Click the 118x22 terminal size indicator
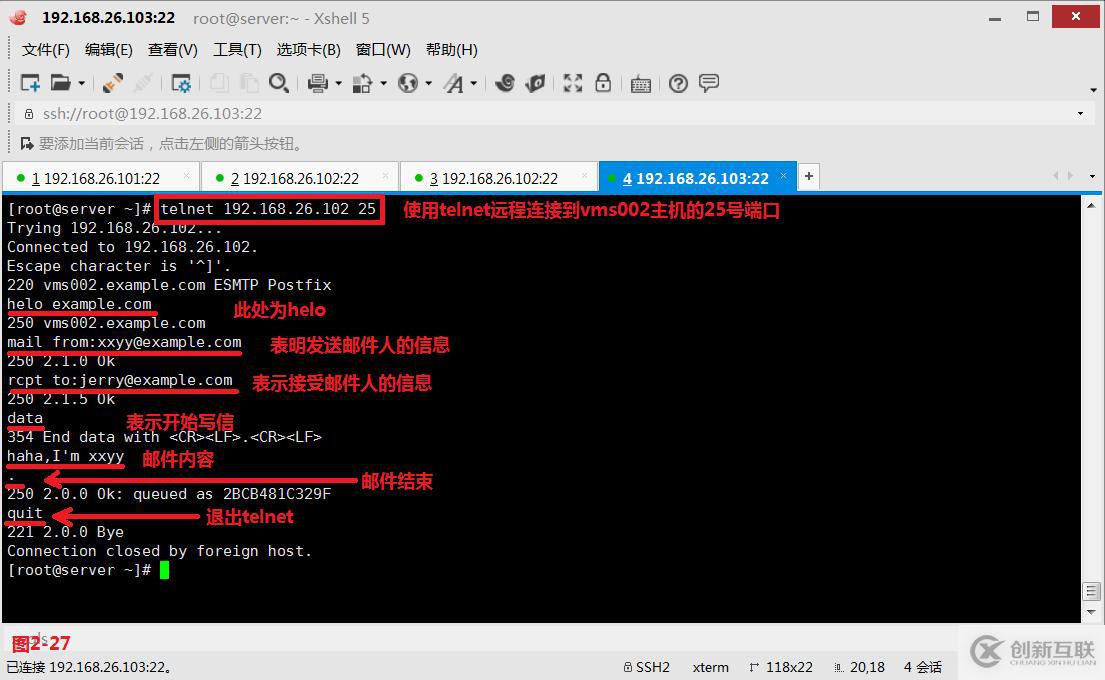 [x=781, y=667]
